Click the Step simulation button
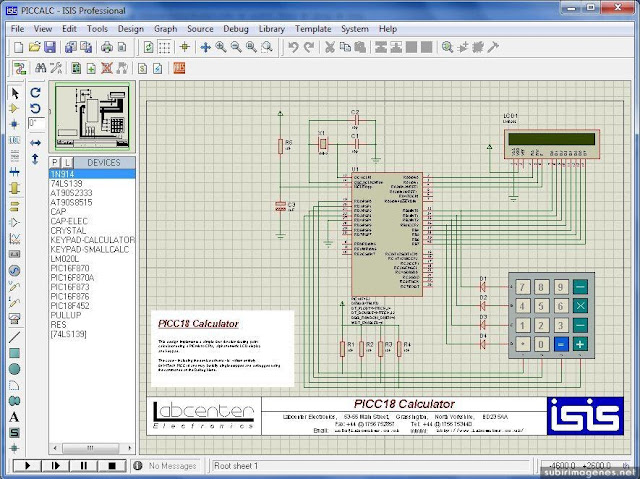The image size is (640, 479). 56,466
